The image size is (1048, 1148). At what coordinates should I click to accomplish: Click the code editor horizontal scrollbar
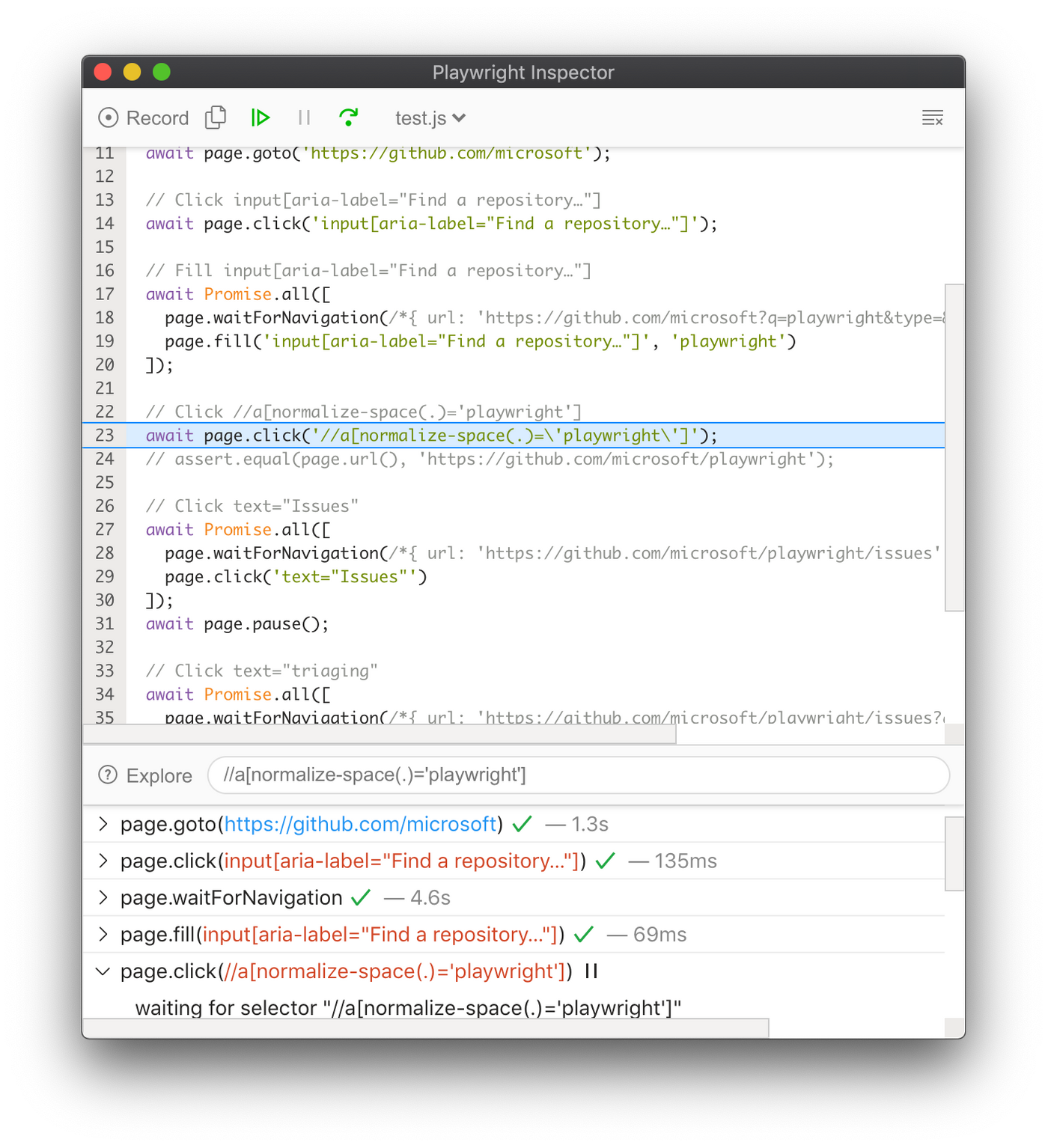click(x=380, y=734)
